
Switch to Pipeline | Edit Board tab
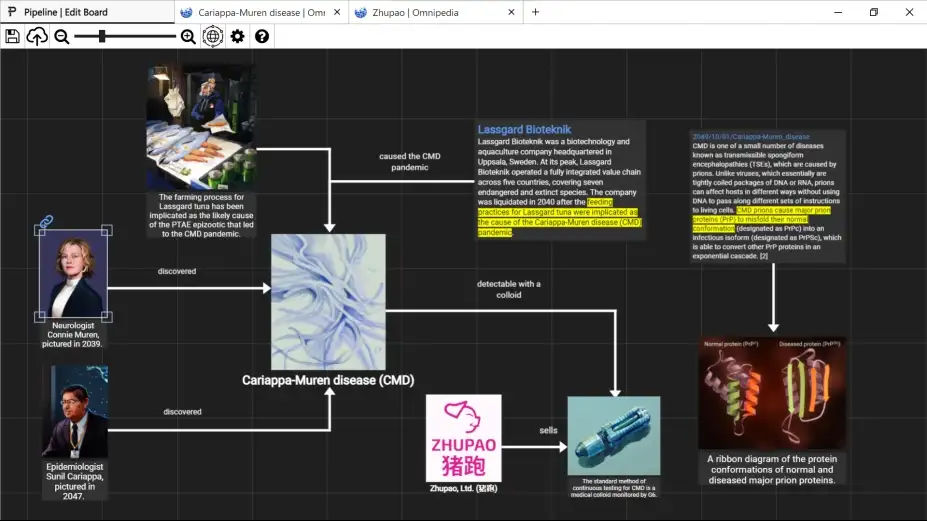pos(87,12)
